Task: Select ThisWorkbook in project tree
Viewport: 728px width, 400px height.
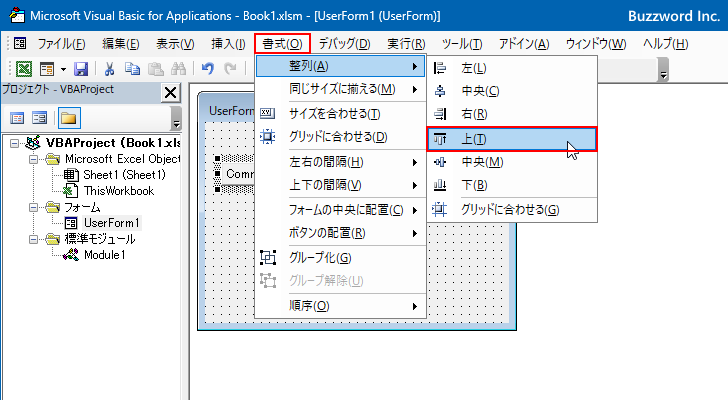Action: [x=118, y=191]
